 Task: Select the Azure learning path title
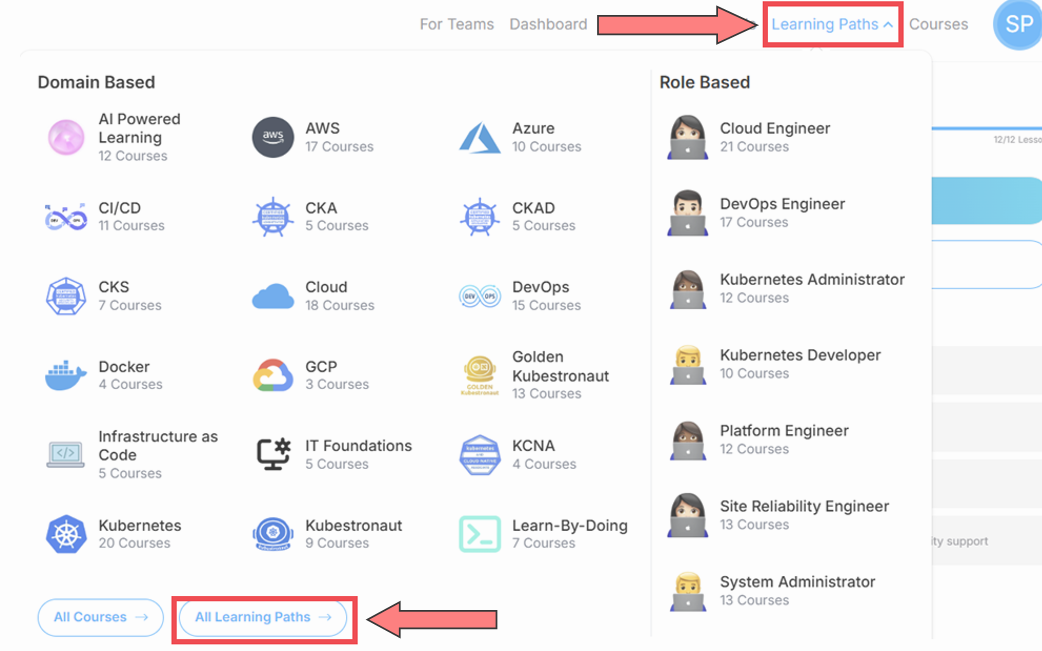pos(533,128)
